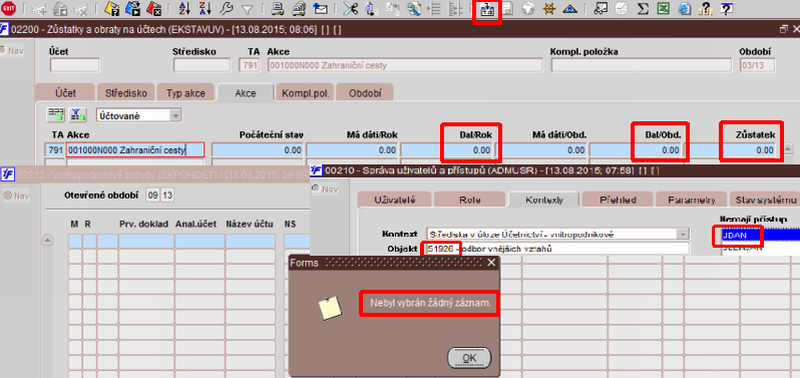The image size is (800, 378).
Task: Click the clock icon in toolbar
Action: click(x=621, y=8)
